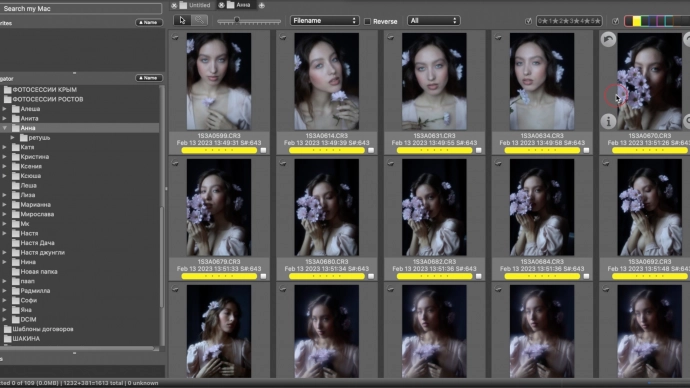Image resolution: width=690 pixels, height=388 pixels.
Task: Close the Untitled contact sheet tab
Action: point(174,5)
